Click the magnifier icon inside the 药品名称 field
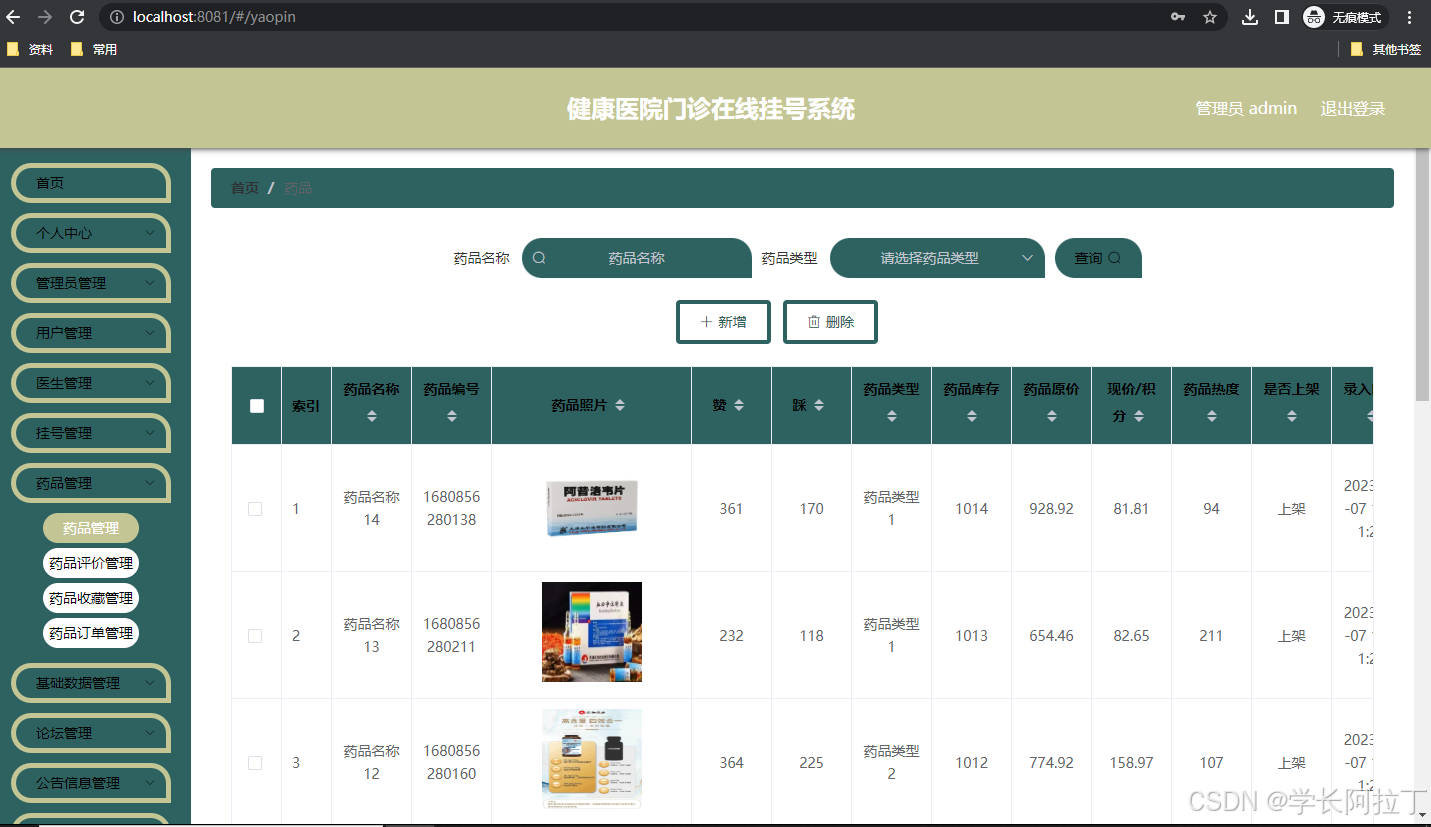1431x827 pixels. click(539, 257)
